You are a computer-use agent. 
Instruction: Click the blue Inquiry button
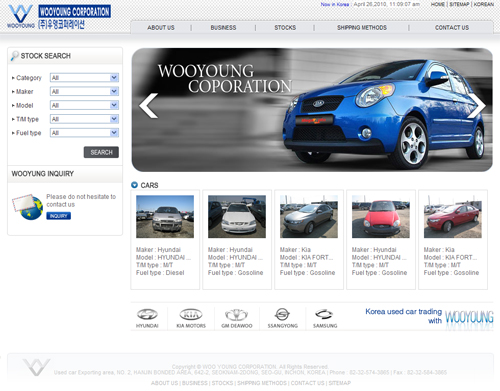click(58, 216)
